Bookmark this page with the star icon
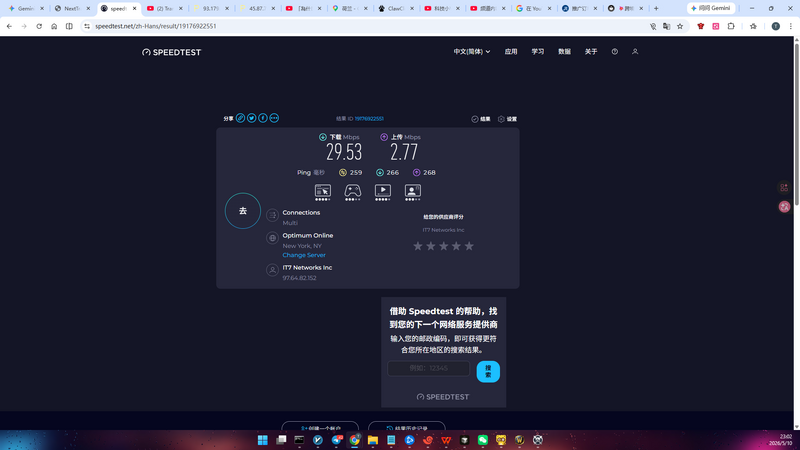 tap(680, 26)
